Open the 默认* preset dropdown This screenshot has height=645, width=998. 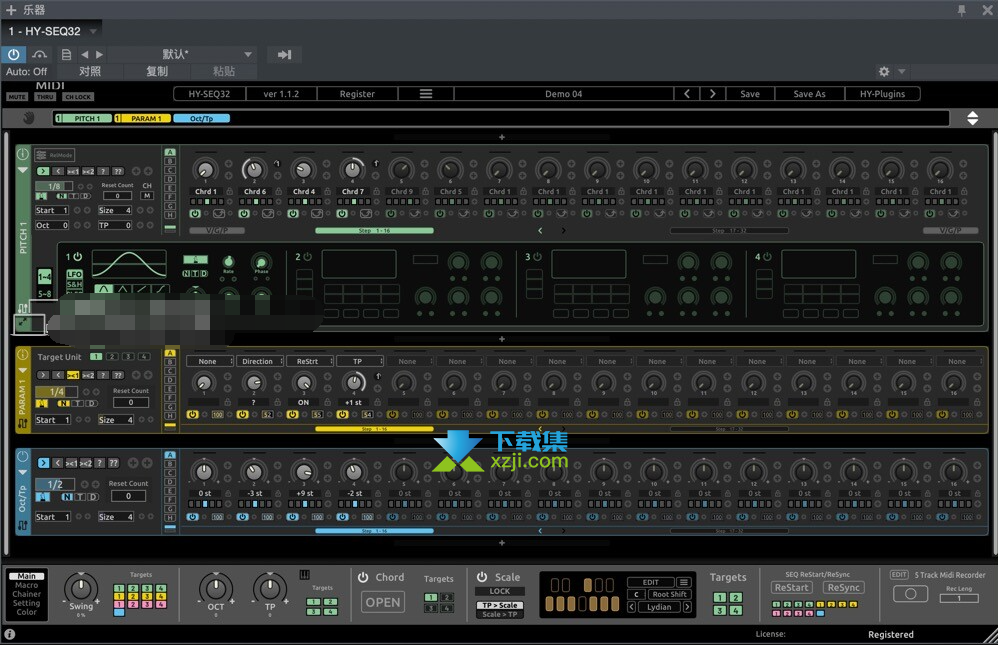[x=182, y=55]
